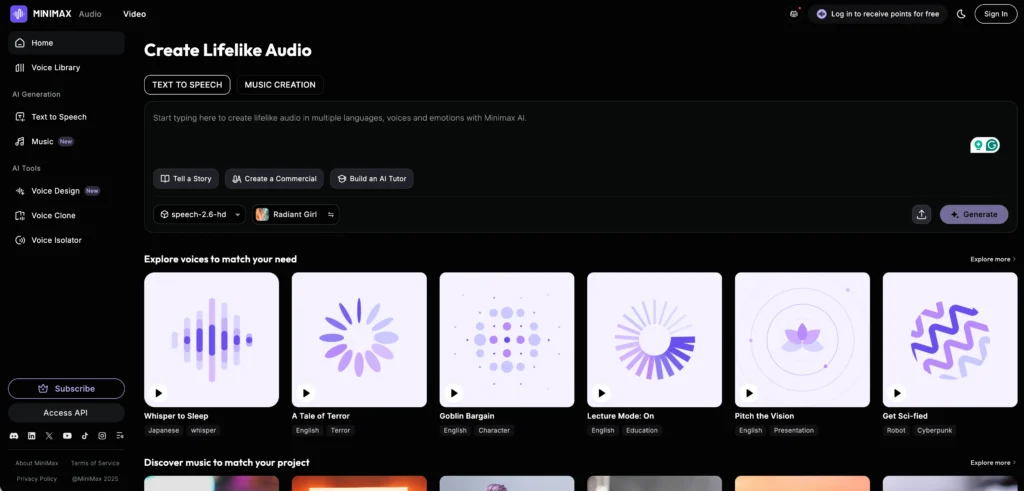Click the last icon in social row
The image size is (1024, 491).
[x=120, y=436]
